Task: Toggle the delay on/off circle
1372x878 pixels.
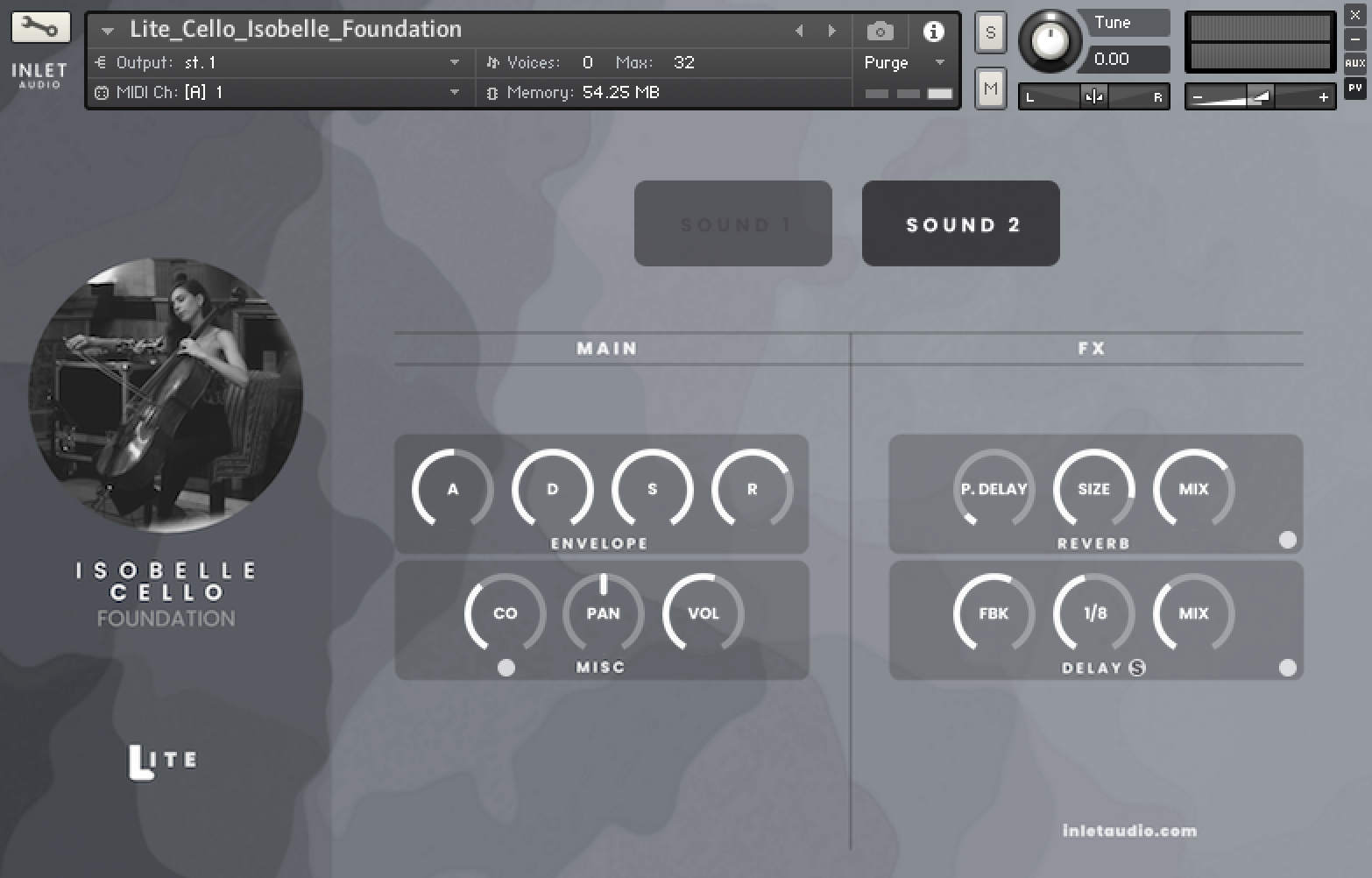Action: click(1288, 668)
